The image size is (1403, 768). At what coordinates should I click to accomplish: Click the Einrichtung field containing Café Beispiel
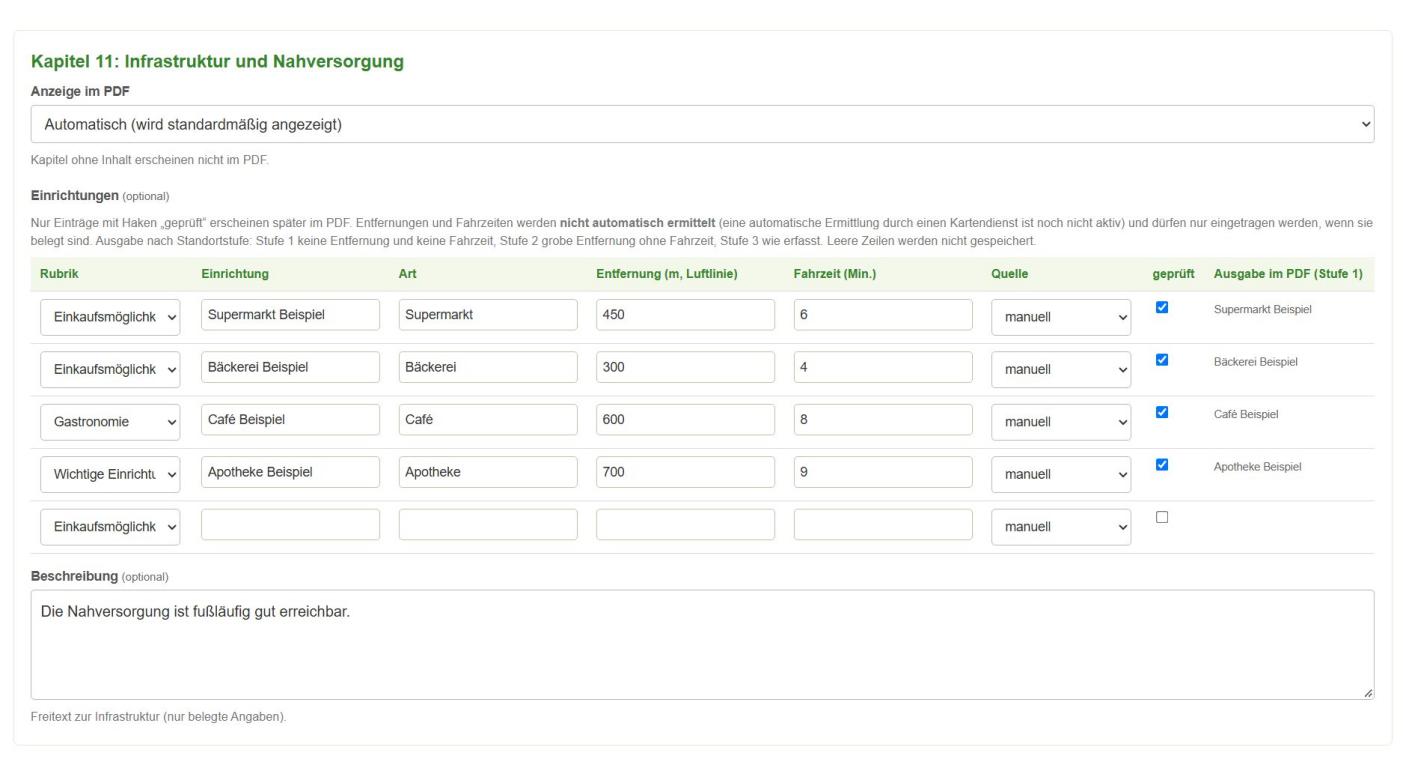pos(290,420)
